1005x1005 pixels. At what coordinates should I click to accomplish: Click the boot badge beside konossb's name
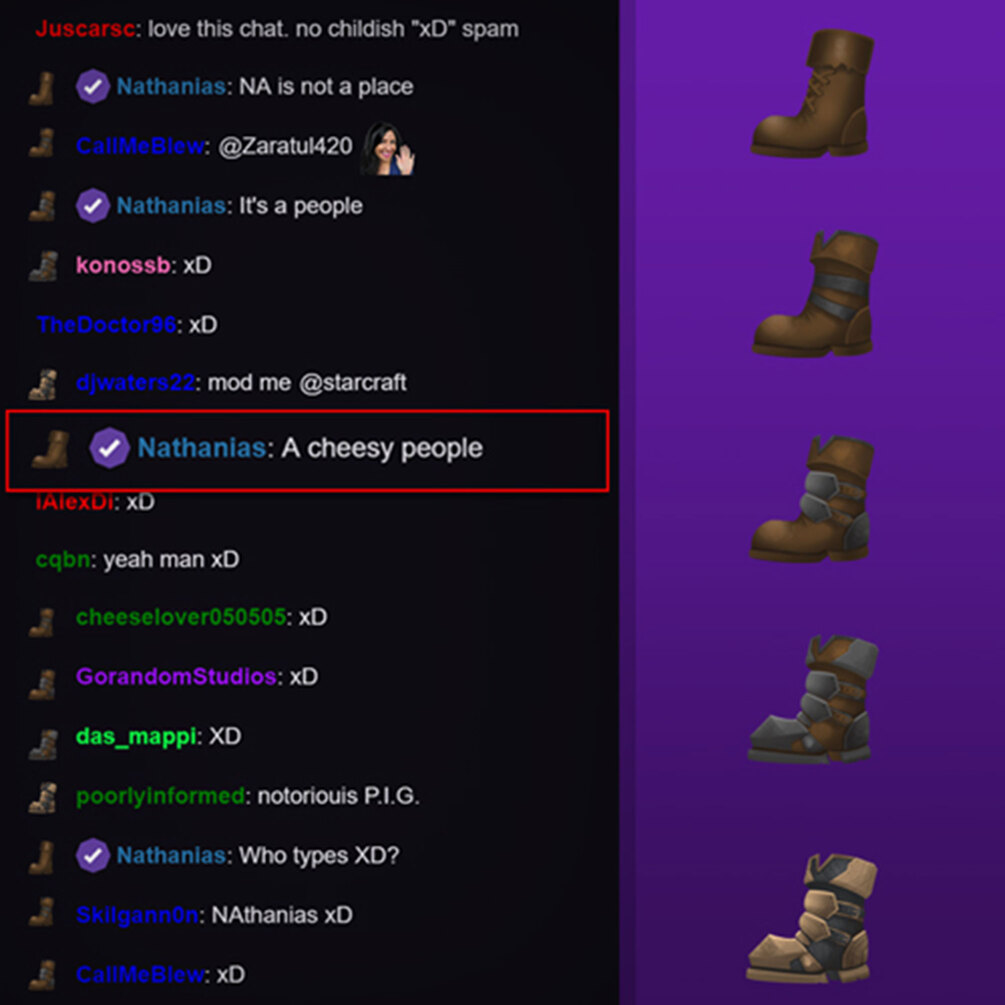(43, 265)
